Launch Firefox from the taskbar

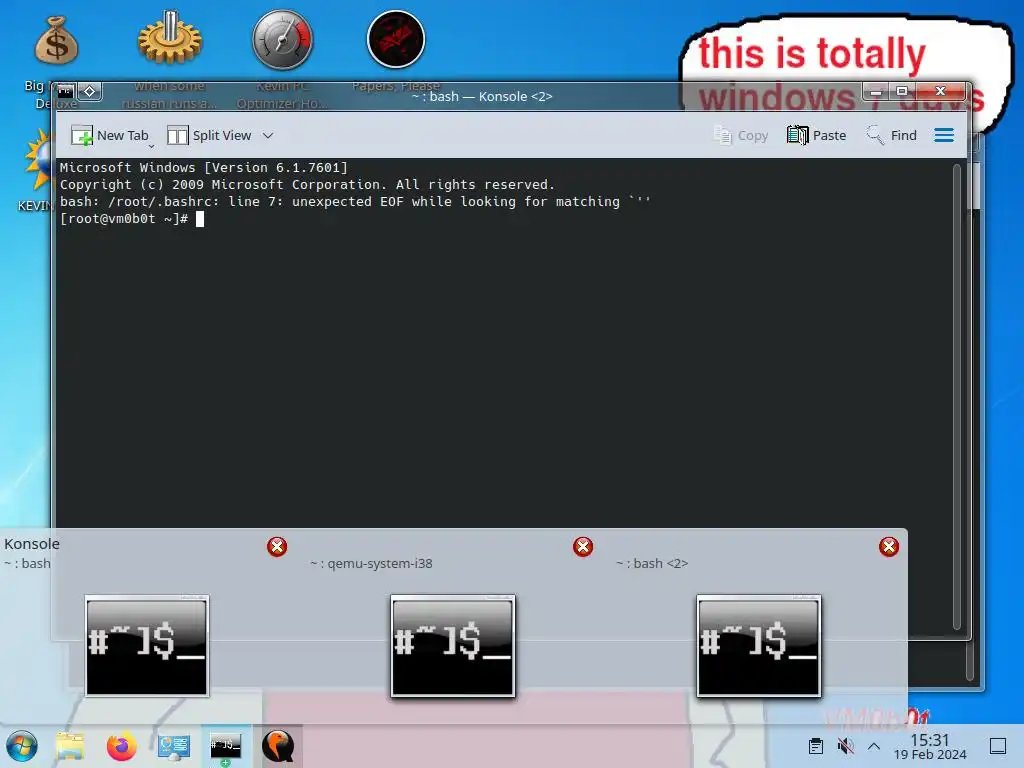pos(121,746)
